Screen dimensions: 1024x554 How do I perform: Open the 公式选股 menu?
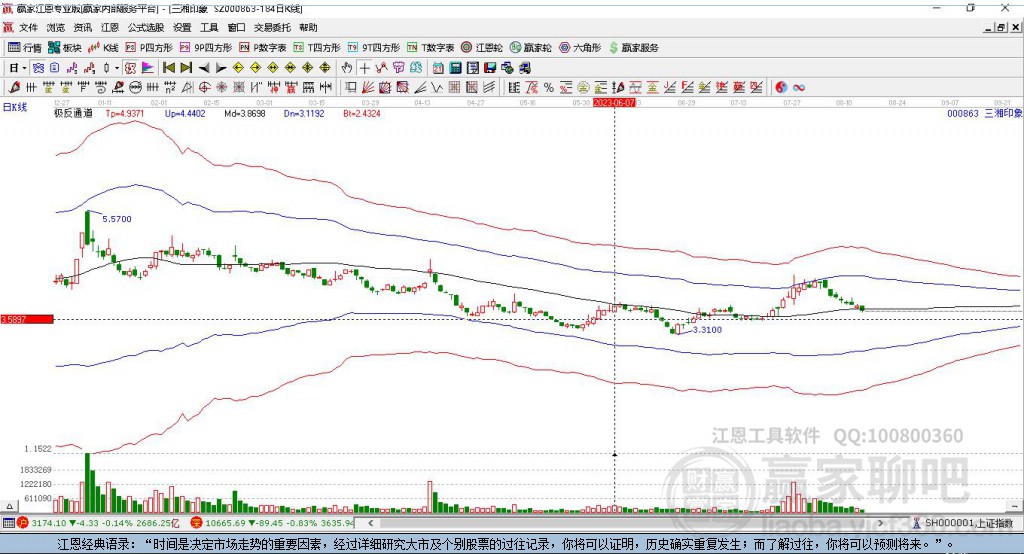(x=146, y=27)
